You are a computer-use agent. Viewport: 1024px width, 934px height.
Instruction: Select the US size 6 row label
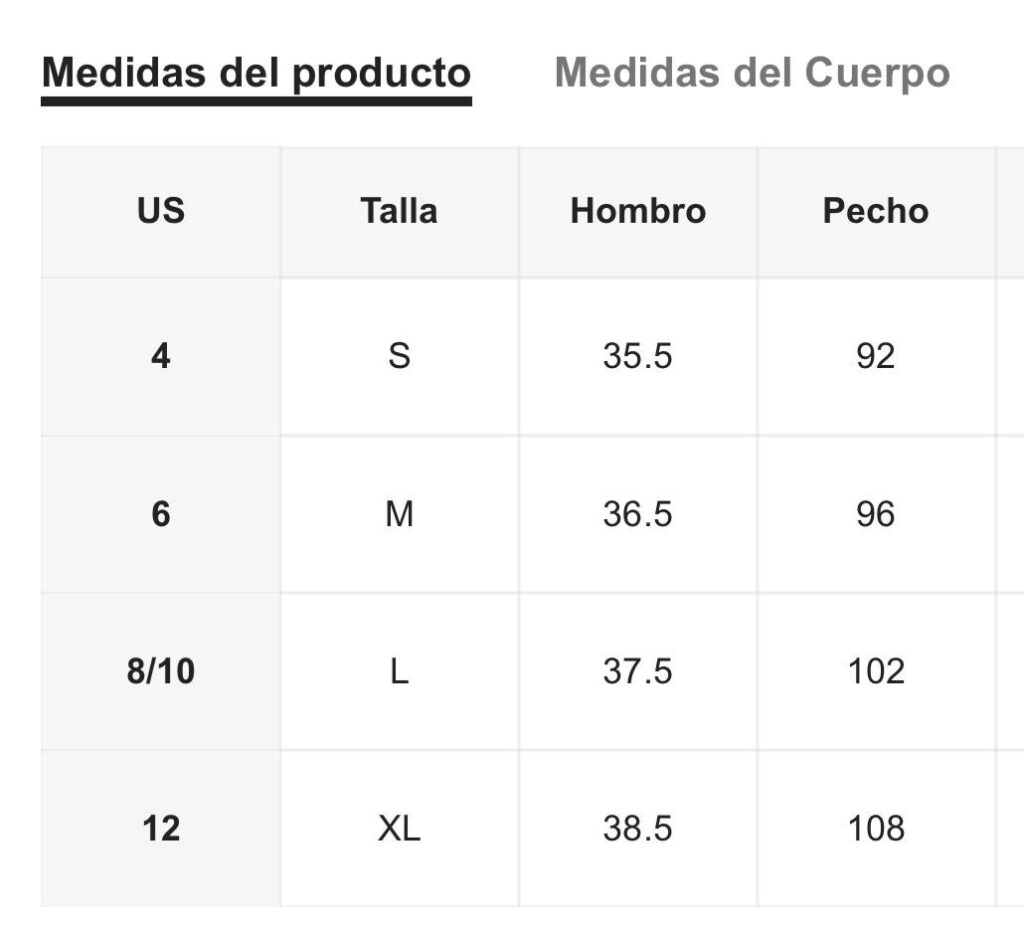click(x=161, y=514)
